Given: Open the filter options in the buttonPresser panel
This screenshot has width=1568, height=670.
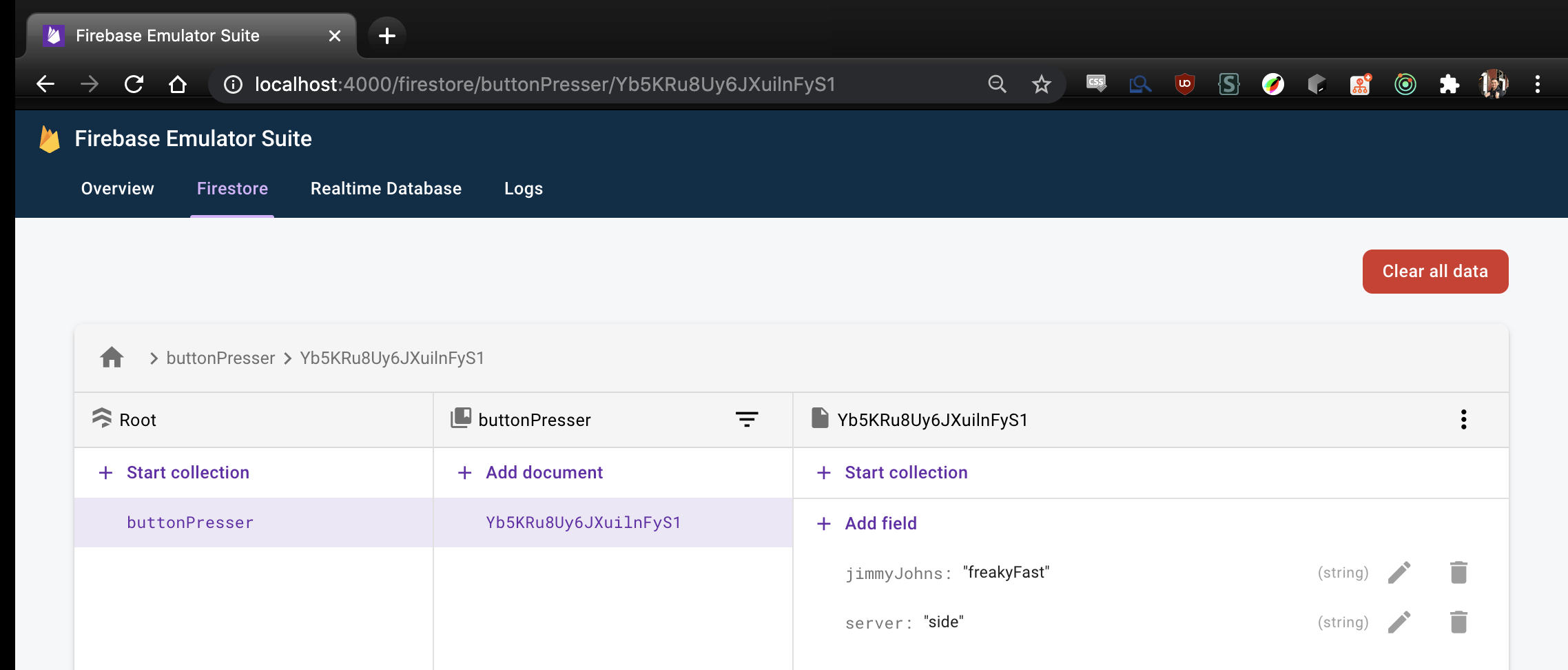Looking at the screenshot, I should point(747,419).
